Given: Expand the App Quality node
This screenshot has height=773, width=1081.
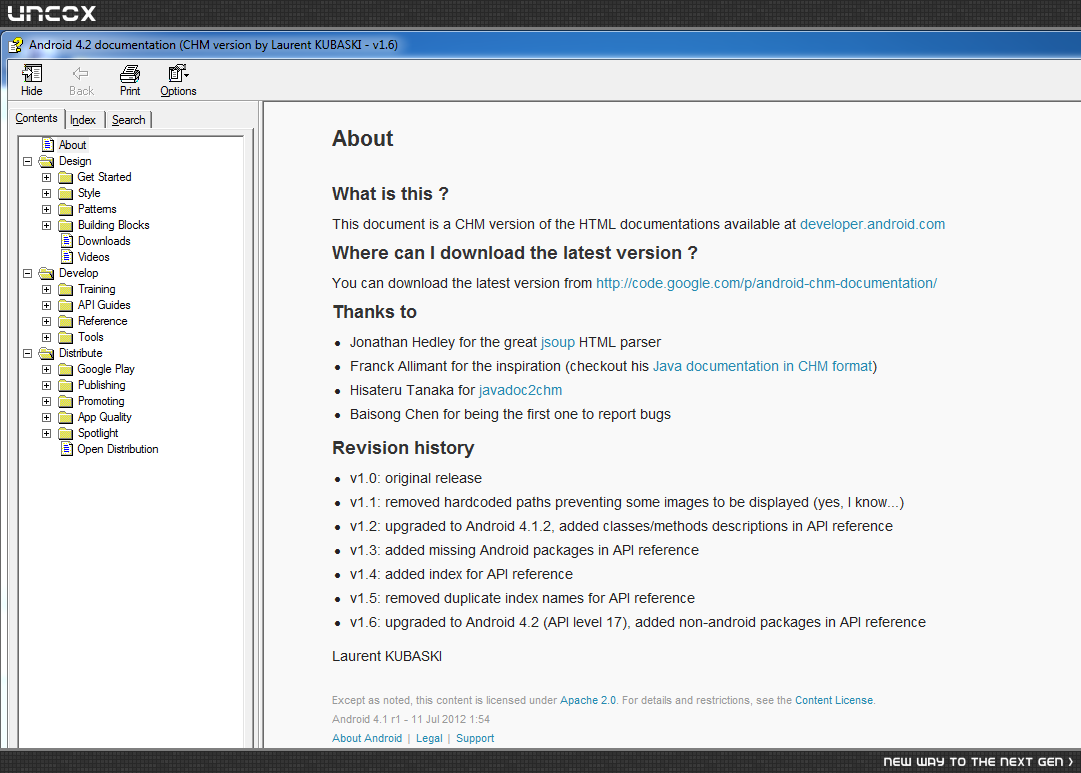Looking at the screenshot, I should click(x=46, y=417).
